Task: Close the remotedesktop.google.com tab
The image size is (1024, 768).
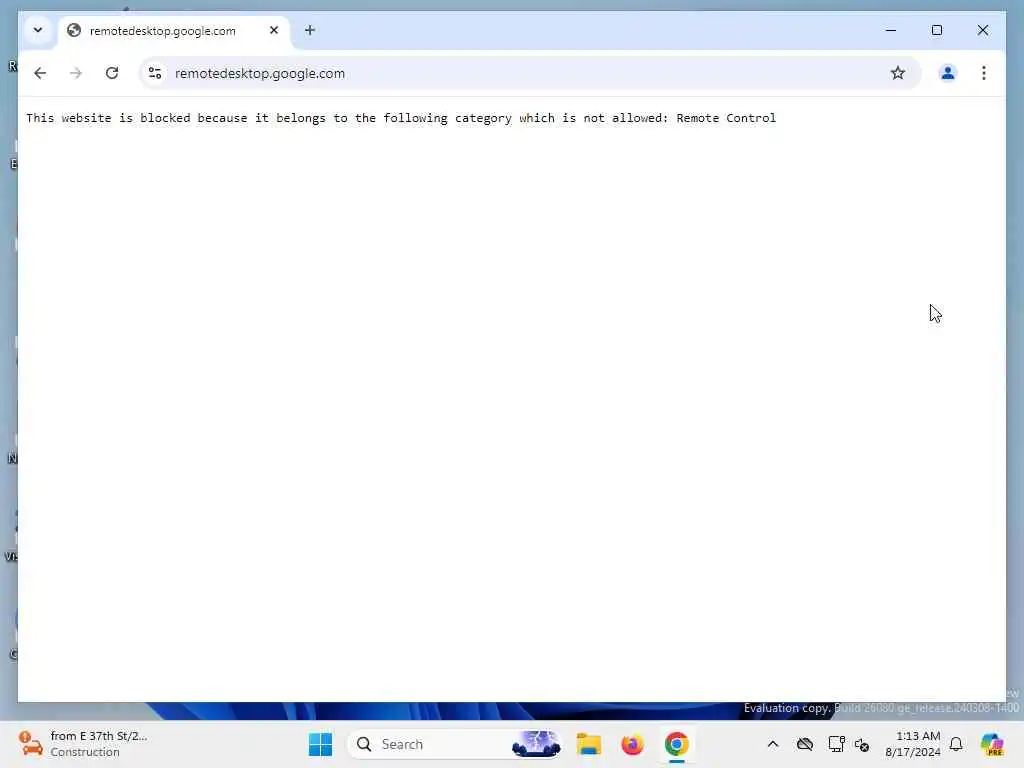Action: [x=274, y=30]
